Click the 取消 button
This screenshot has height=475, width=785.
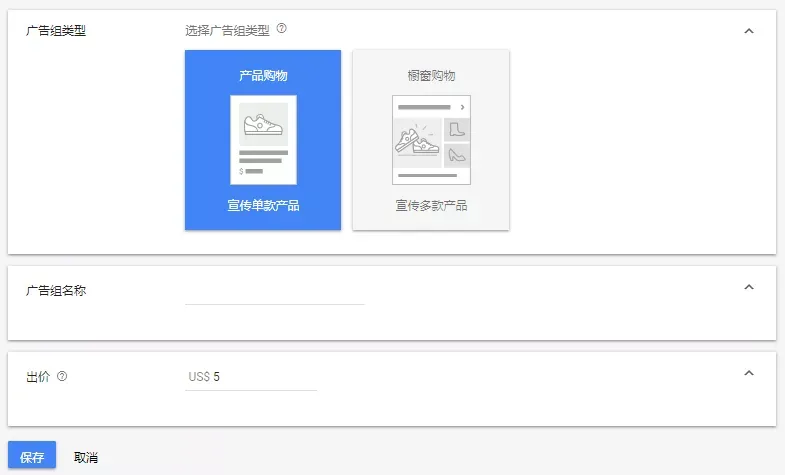[86, 457]
